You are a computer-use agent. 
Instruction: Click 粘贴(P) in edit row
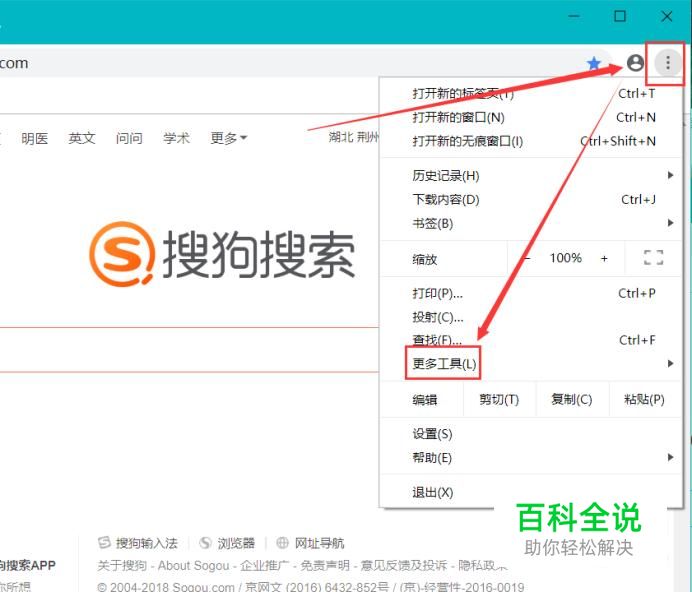point(644,400)
